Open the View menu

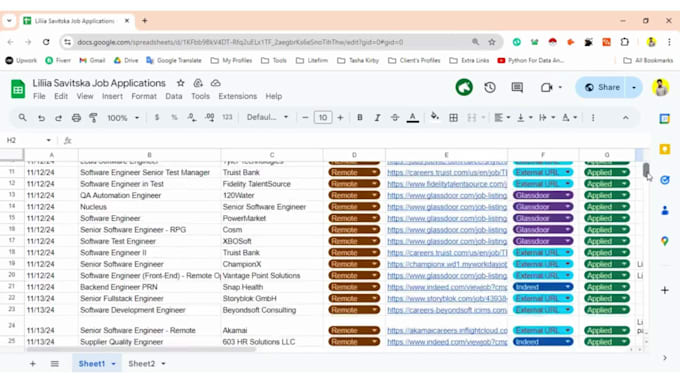pyautogui.click(x=85, y=96)
